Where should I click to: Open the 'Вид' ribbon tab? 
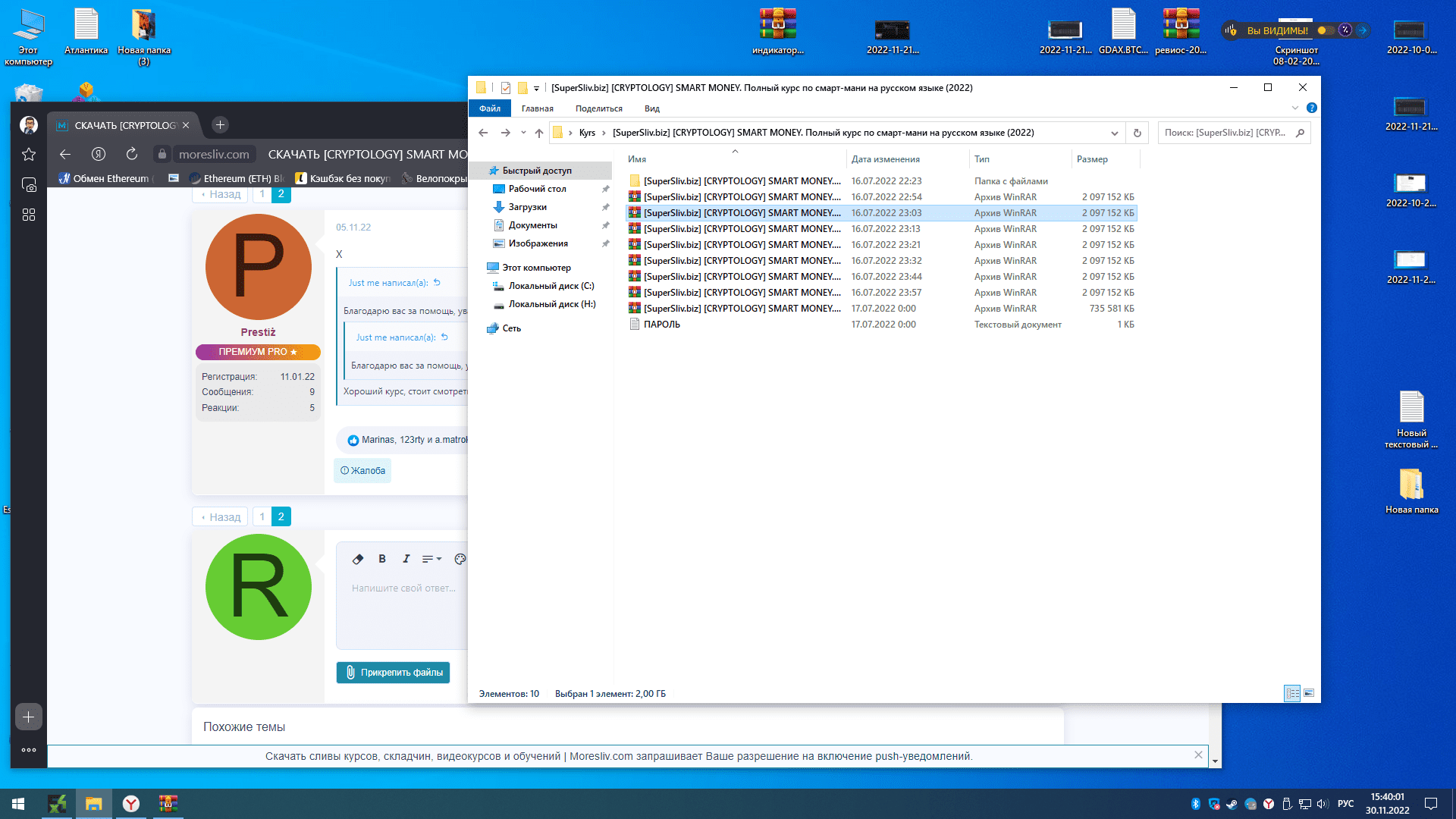pos(651,108)
